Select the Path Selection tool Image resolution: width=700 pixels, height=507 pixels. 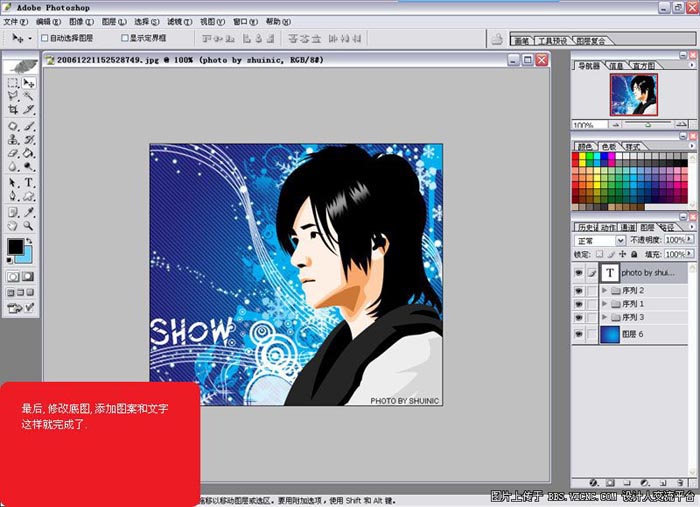coord(13,183)
